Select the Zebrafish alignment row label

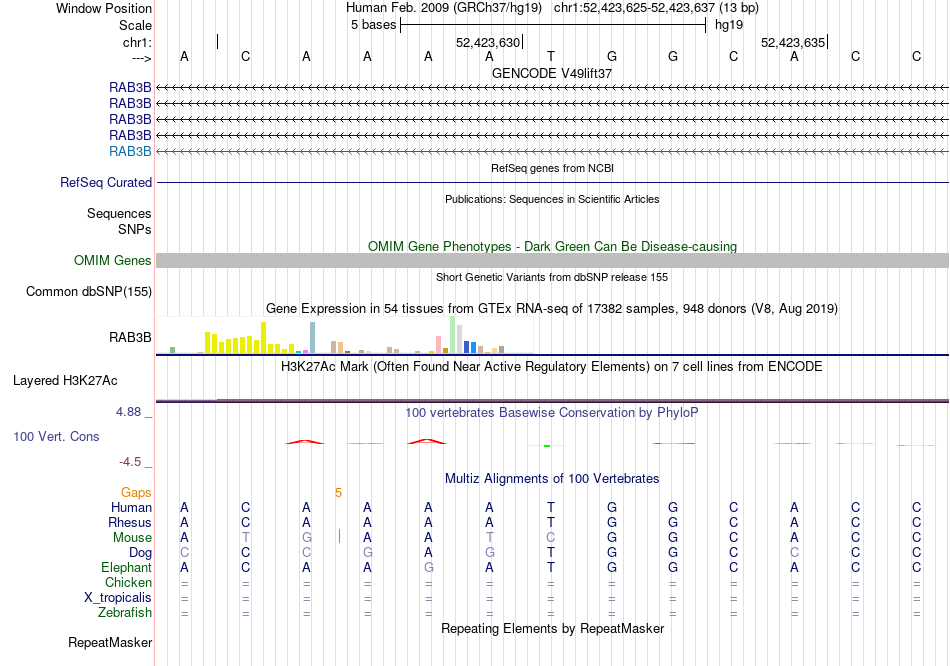125,613
